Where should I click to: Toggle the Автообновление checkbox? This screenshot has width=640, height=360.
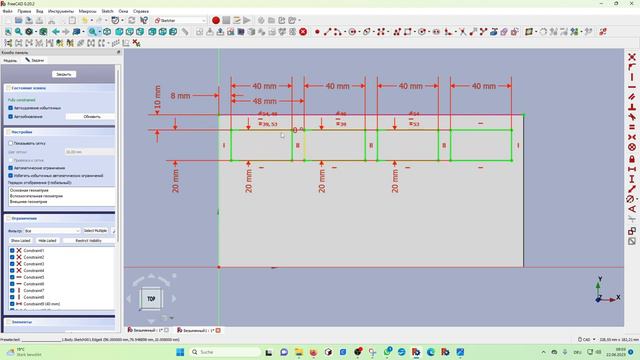click(11, 116)
